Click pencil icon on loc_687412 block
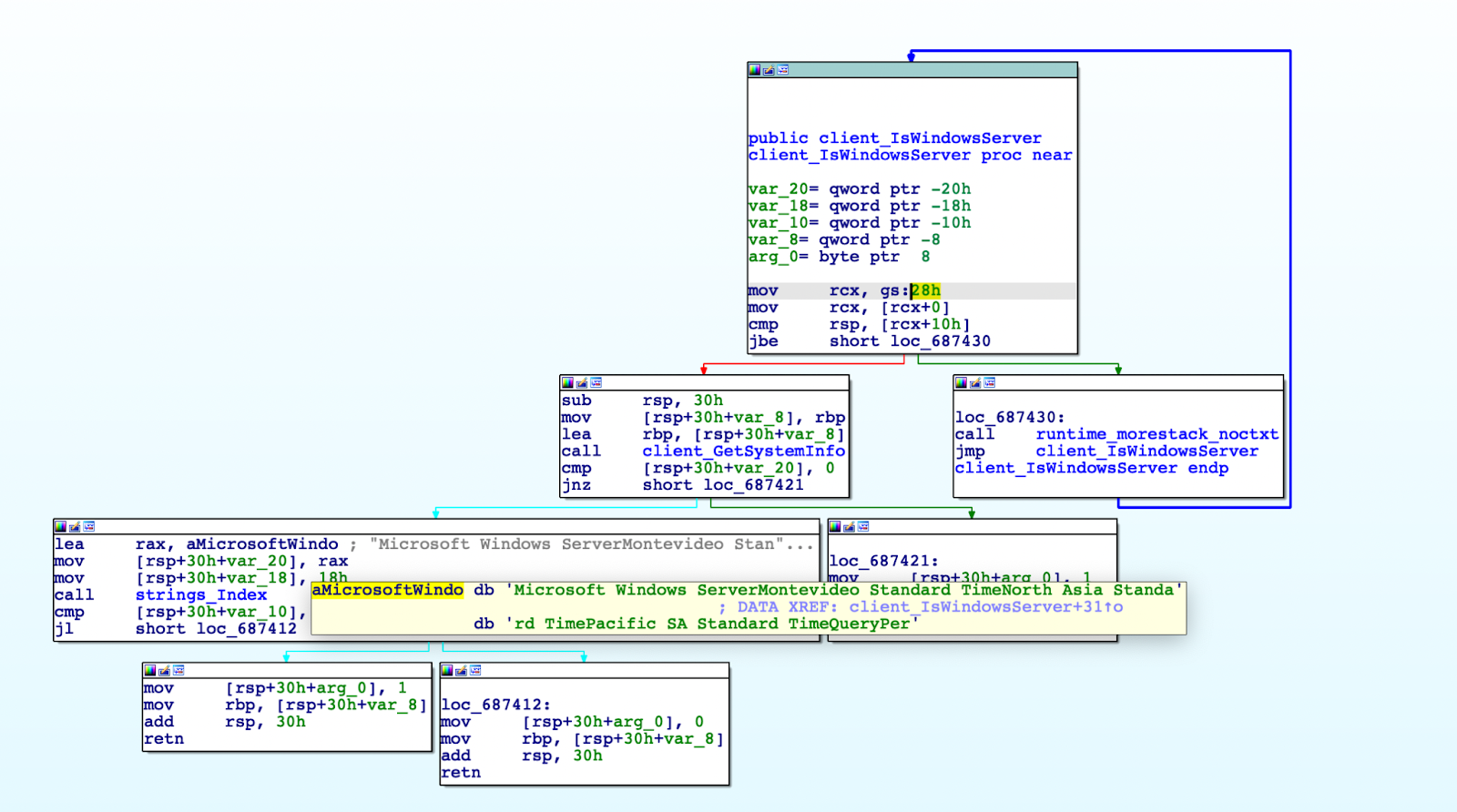Viewport: 1457px width, 812px height. pos(461,671)
